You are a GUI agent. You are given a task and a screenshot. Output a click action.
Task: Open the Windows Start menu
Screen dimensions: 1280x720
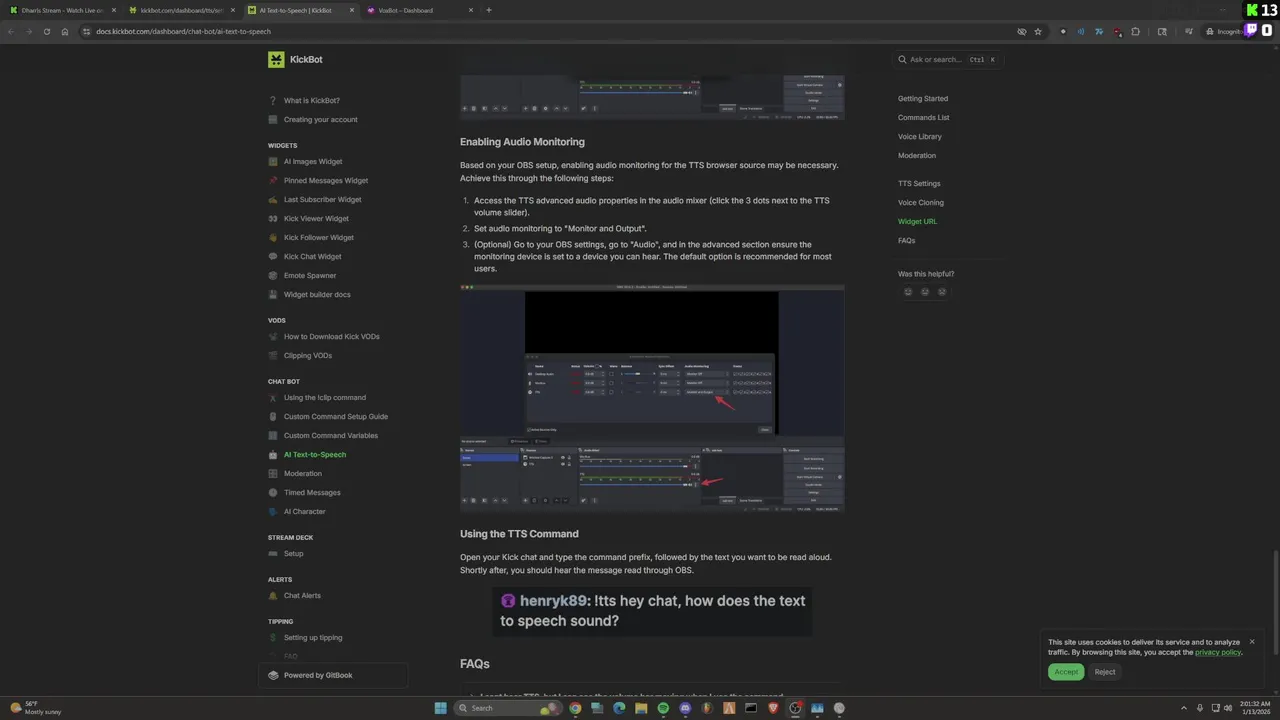441,708
